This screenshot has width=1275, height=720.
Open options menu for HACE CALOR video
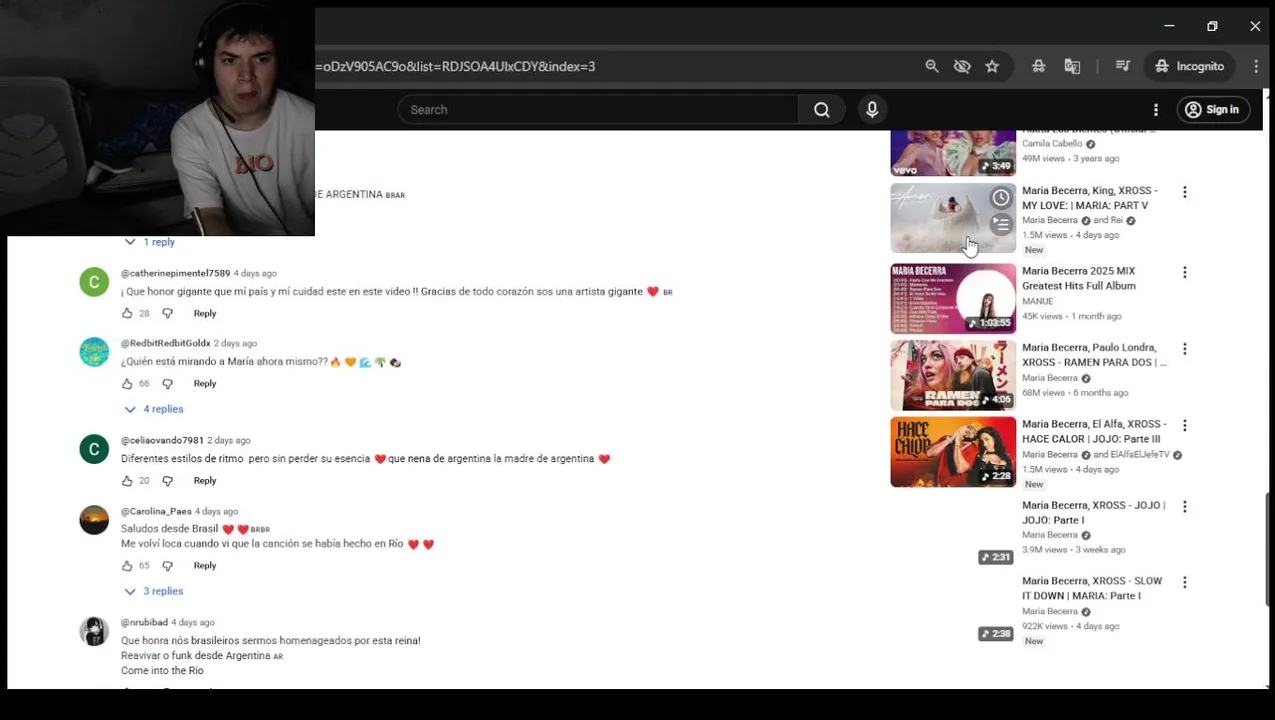(x=1185, y=426)
